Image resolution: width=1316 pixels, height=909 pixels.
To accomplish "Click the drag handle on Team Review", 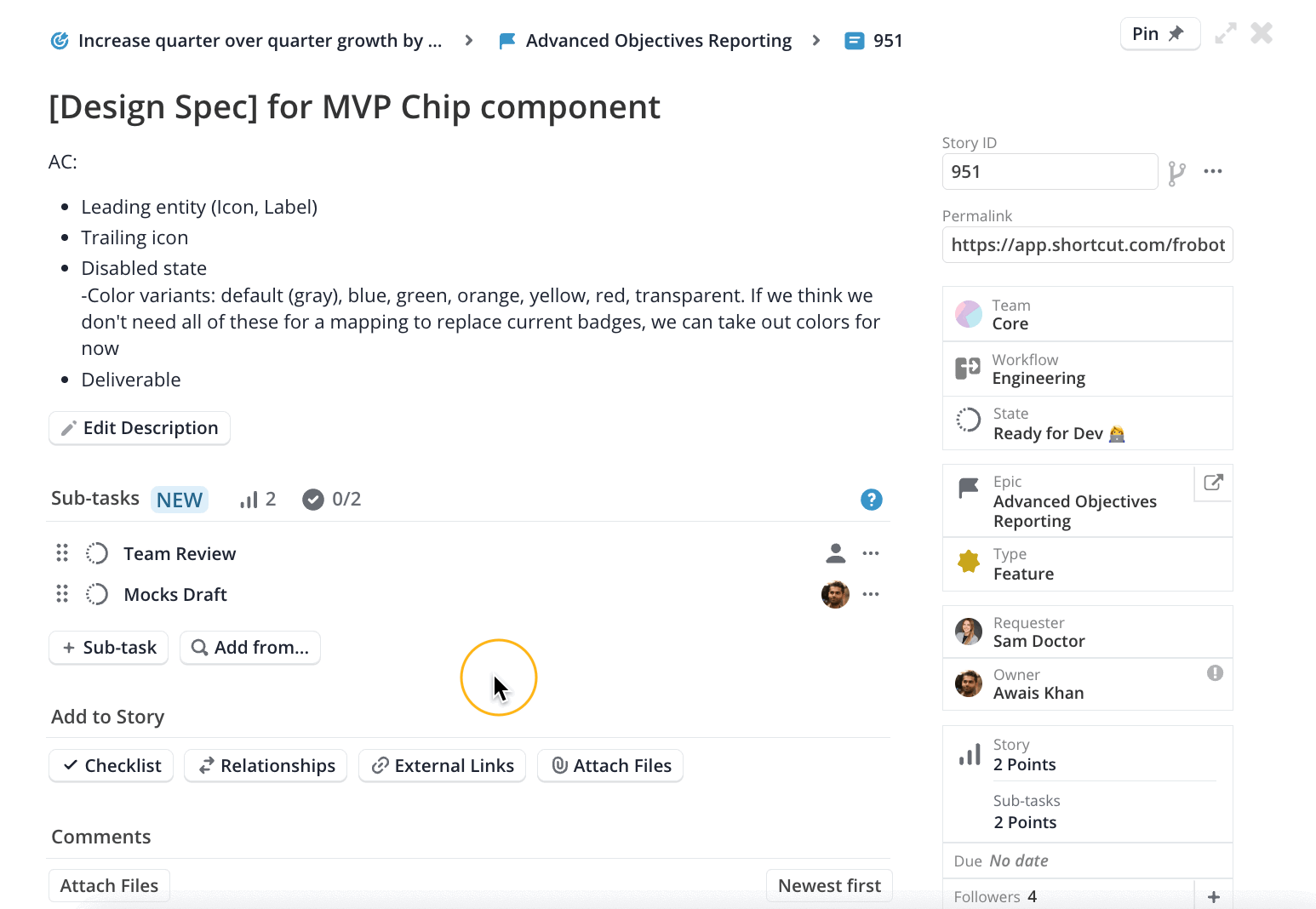I will [x=61, y=552].
